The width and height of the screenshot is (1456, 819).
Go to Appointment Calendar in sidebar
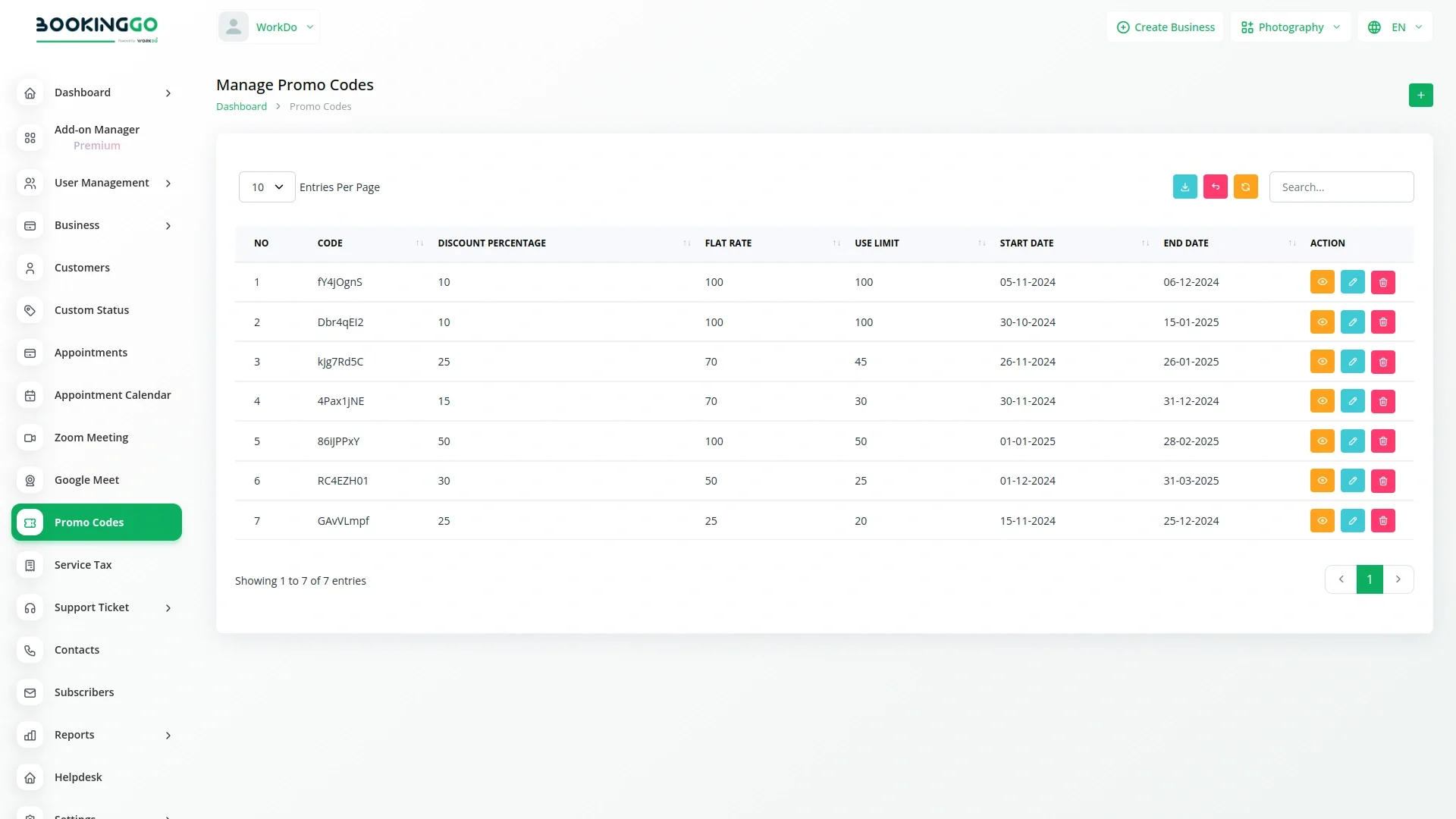pos(112,395)
